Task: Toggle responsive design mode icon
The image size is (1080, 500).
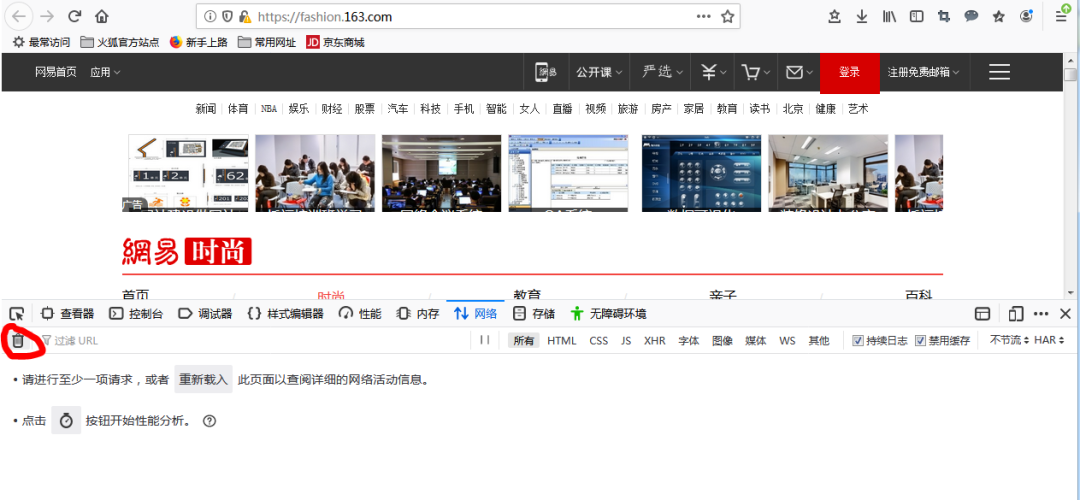Action: (x=1015, y=314)
